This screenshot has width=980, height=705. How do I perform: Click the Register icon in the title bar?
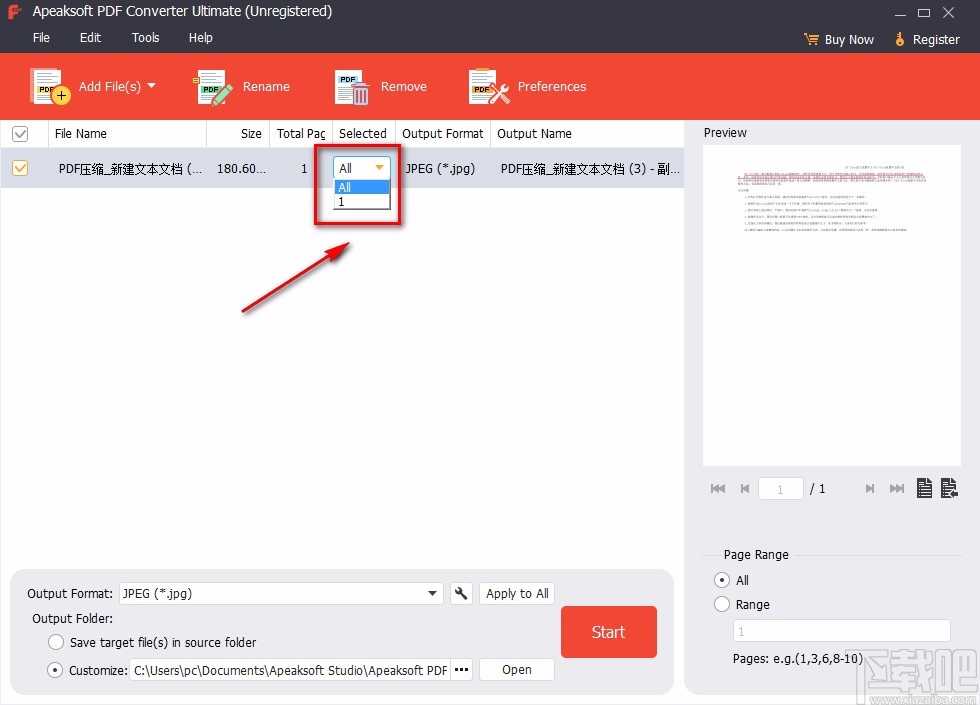[x=898, y=39]
